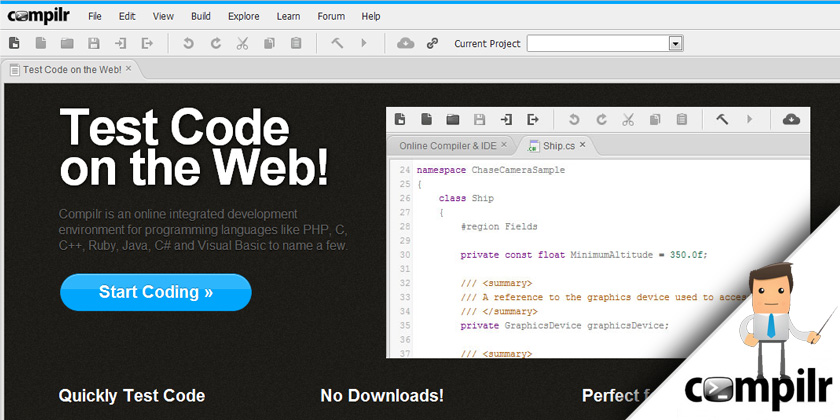
Task: Click the redo icon in preview editor toolbar
Action: [601, 119]
